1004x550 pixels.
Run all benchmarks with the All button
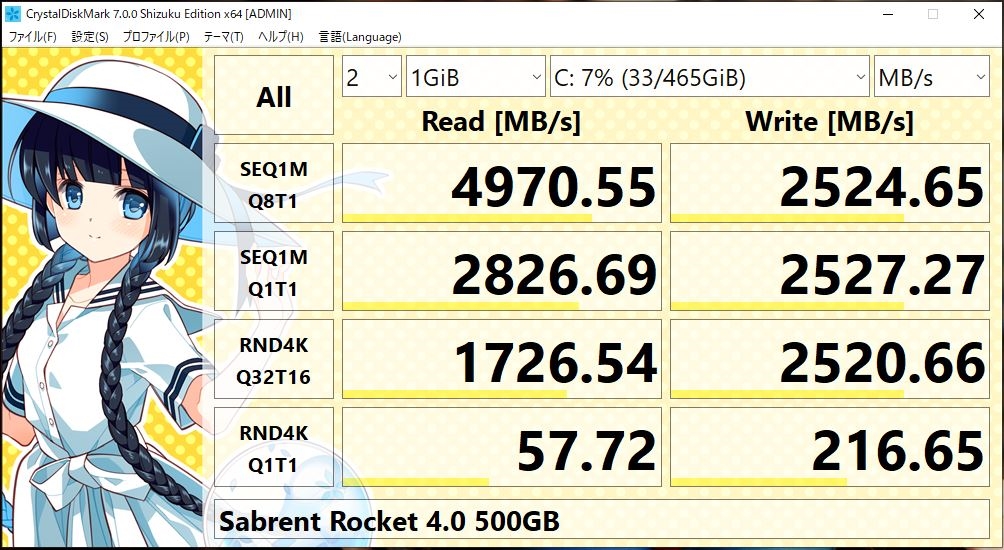(274, 95)
